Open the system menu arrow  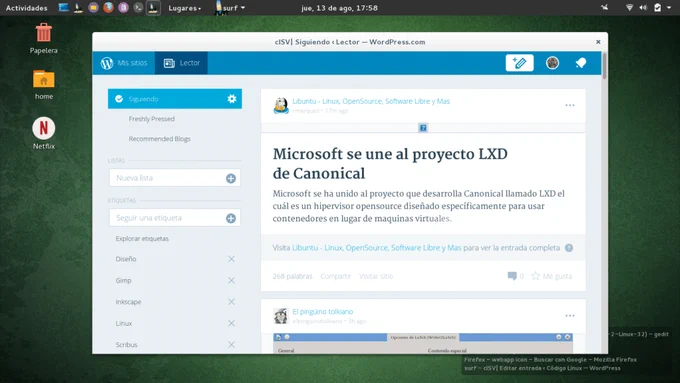click(669, 7)
